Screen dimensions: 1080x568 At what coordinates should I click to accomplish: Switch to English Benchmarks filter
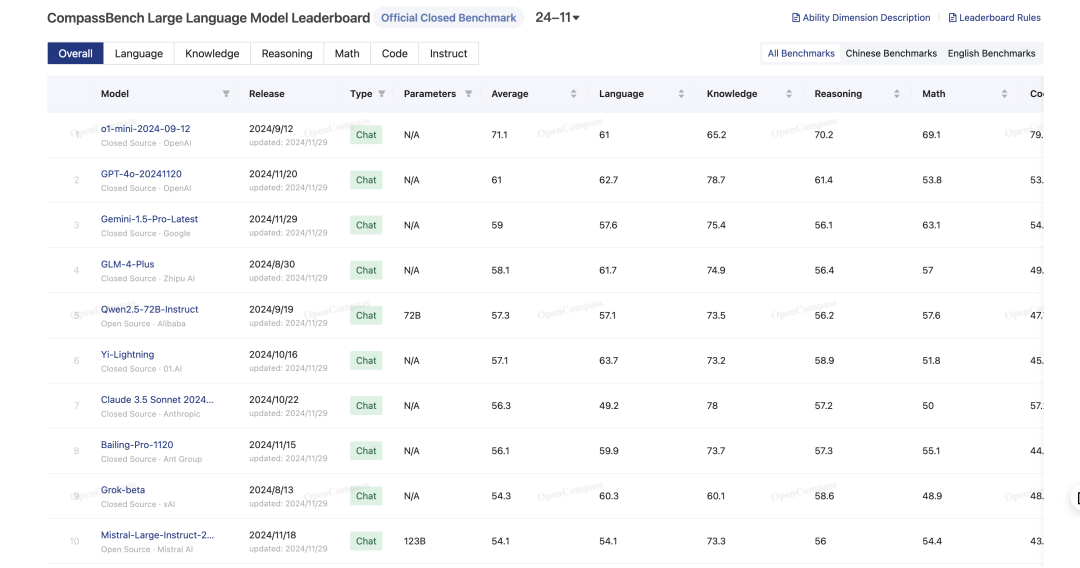(991, 53)
